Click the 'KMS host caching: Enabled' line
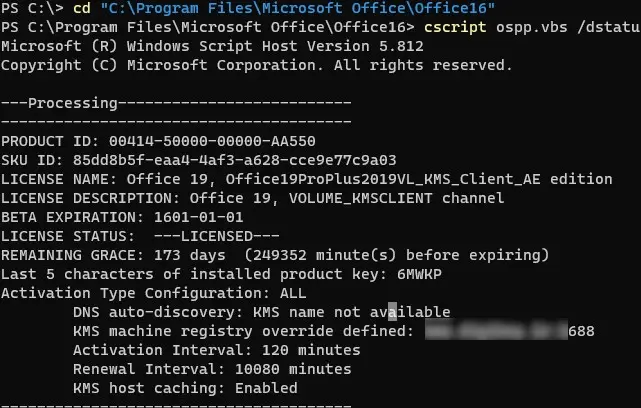The width and height of the screenshot is (641, 408). coord(185,388)
